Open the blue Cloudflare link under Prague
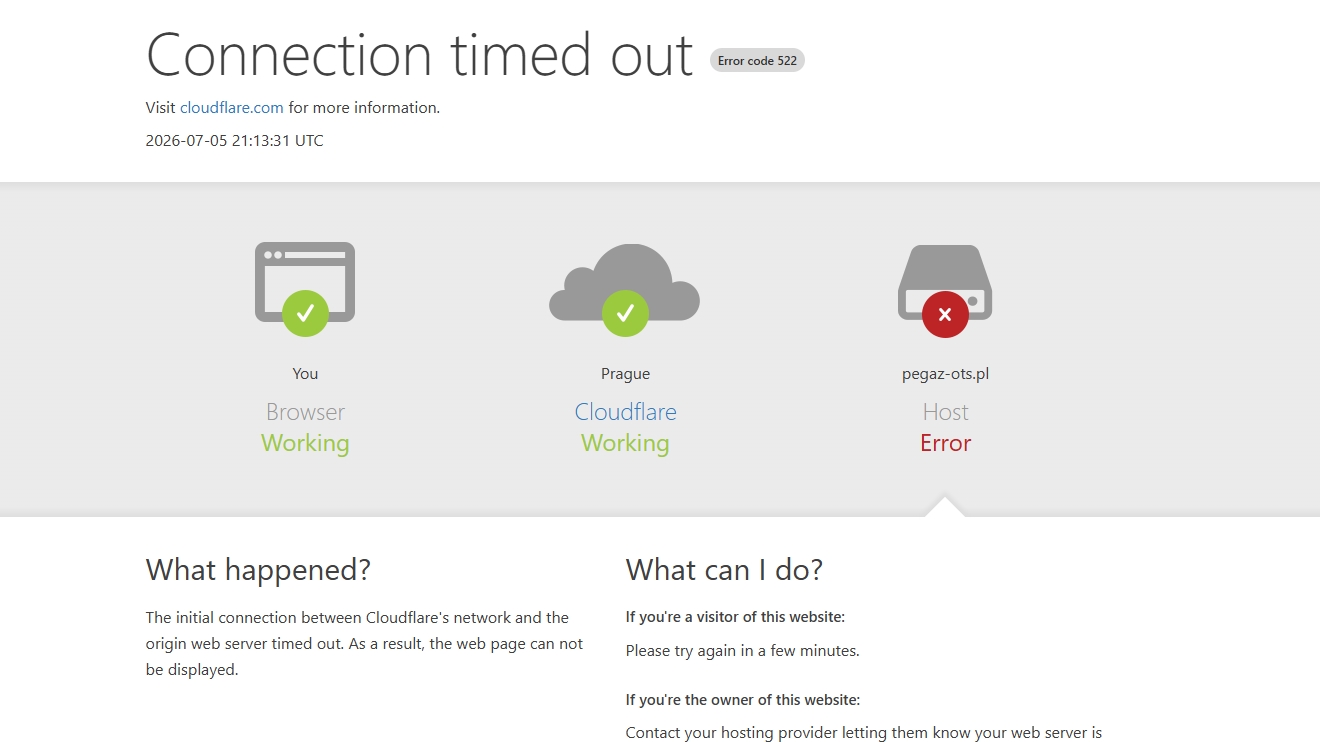1320x742 pixels. pos(625,412)
